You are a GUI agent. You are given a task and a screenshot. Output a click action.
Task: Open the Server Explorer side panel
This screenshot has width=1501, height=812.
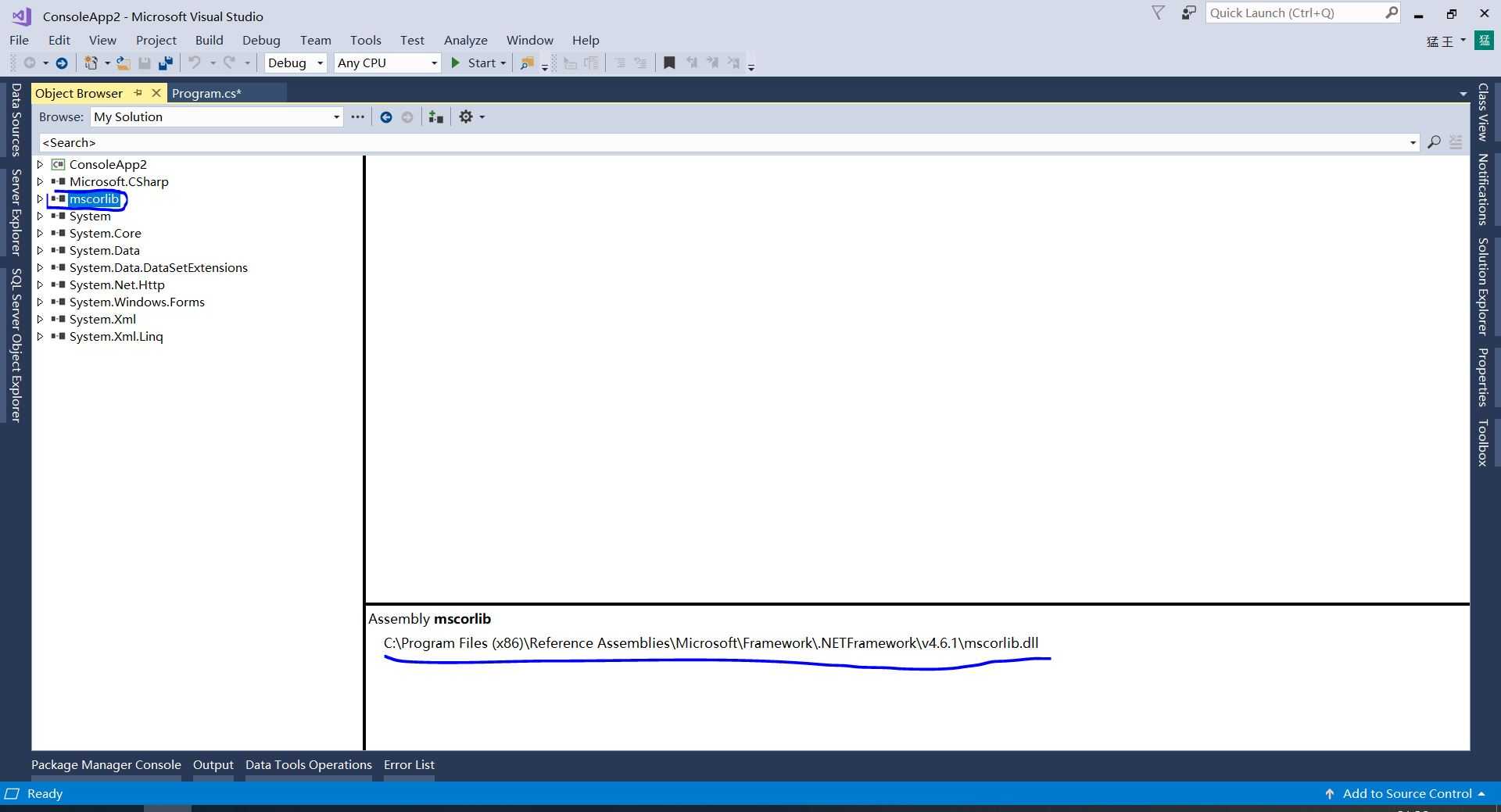click(16, 212)
